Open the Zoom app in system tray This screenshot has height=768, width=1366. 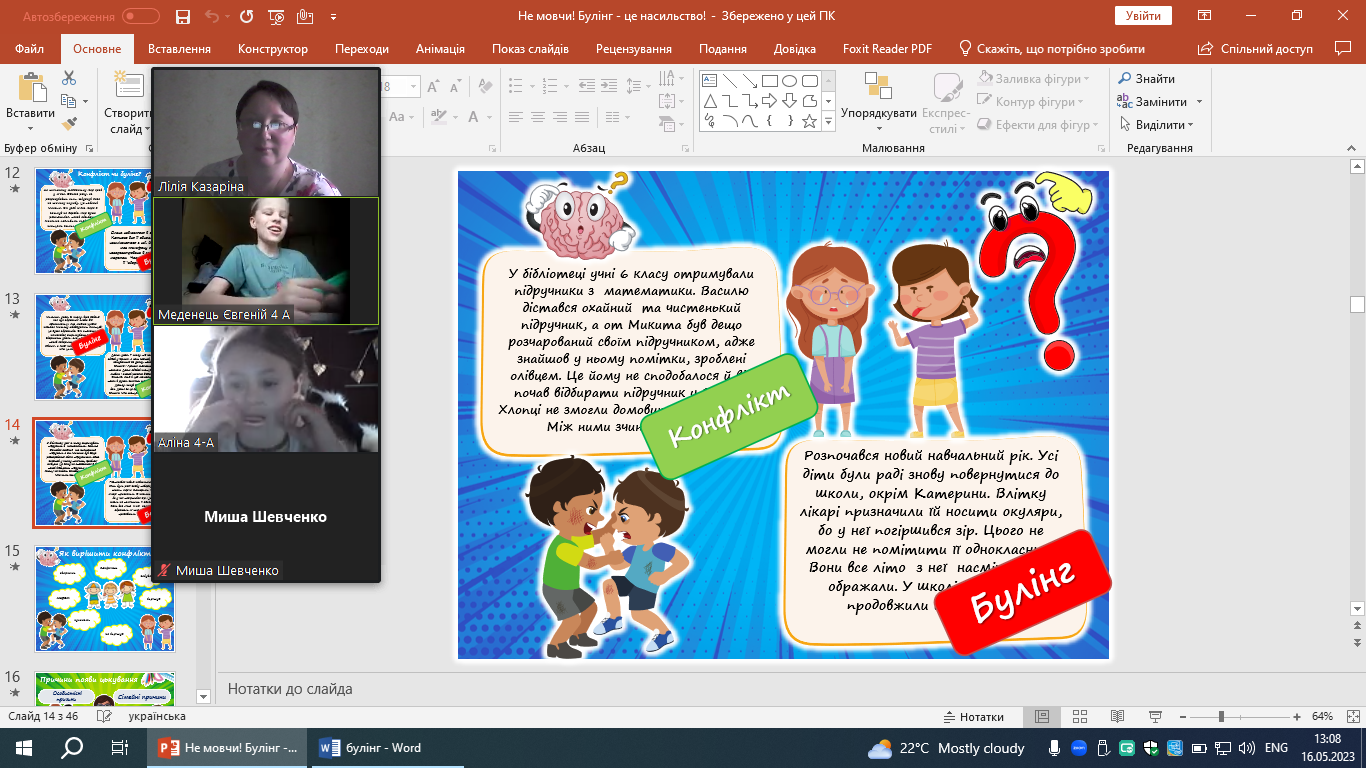[x=1080, y=748]
